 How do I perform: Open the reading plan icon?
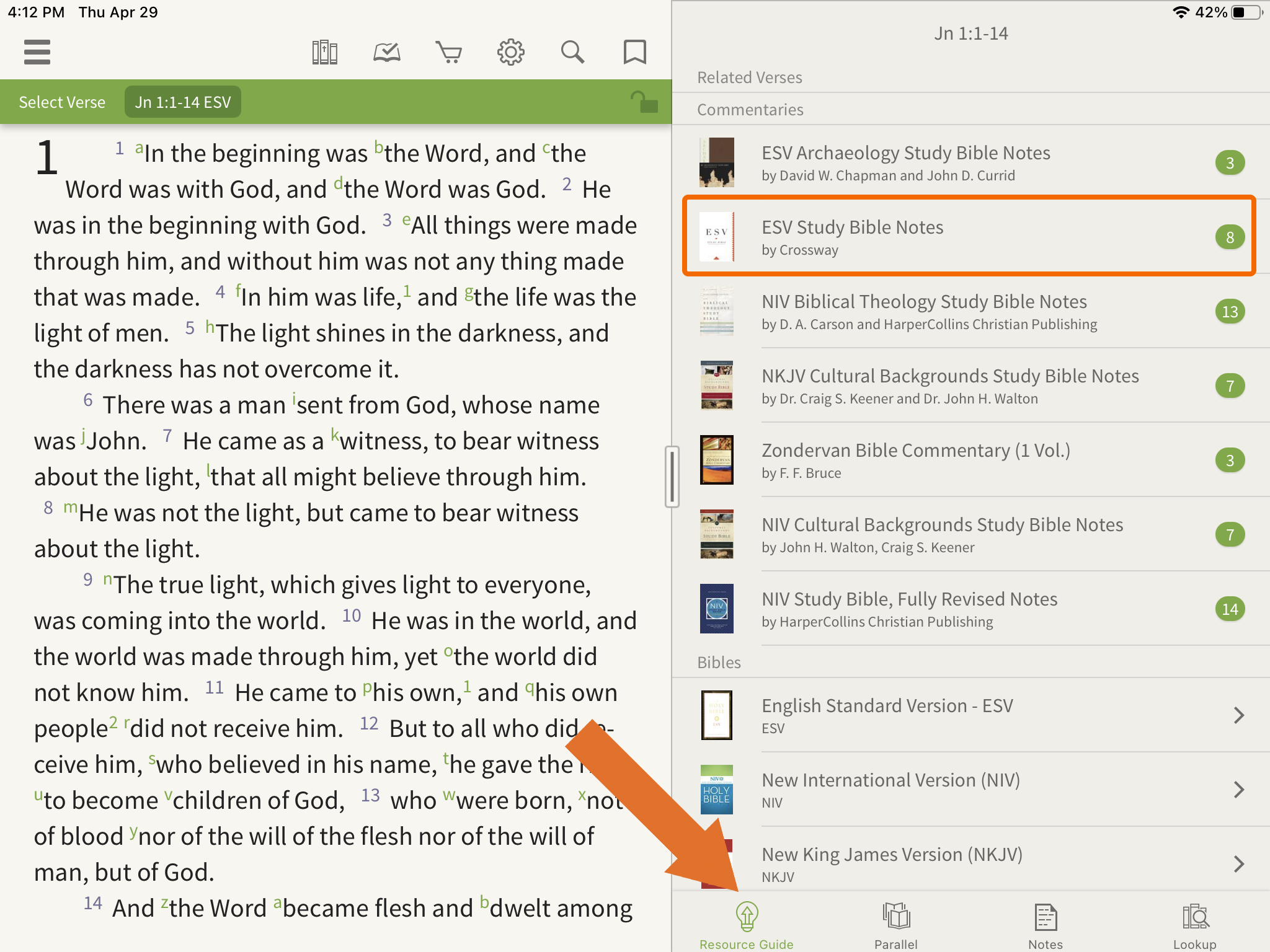point(386,52)
